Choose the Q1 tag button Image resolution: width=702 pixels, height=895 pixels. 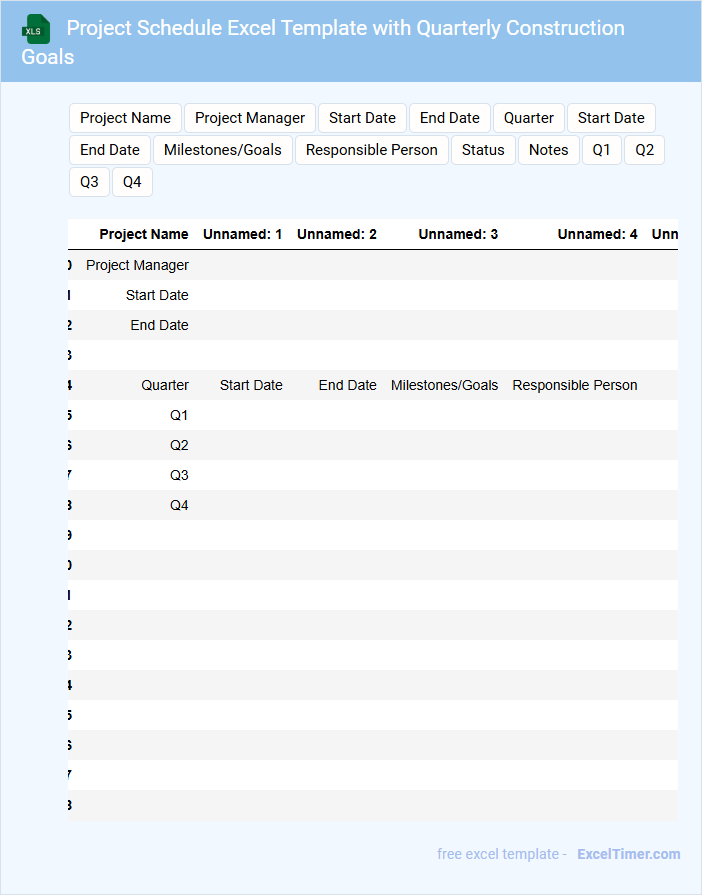coord(601,150)
